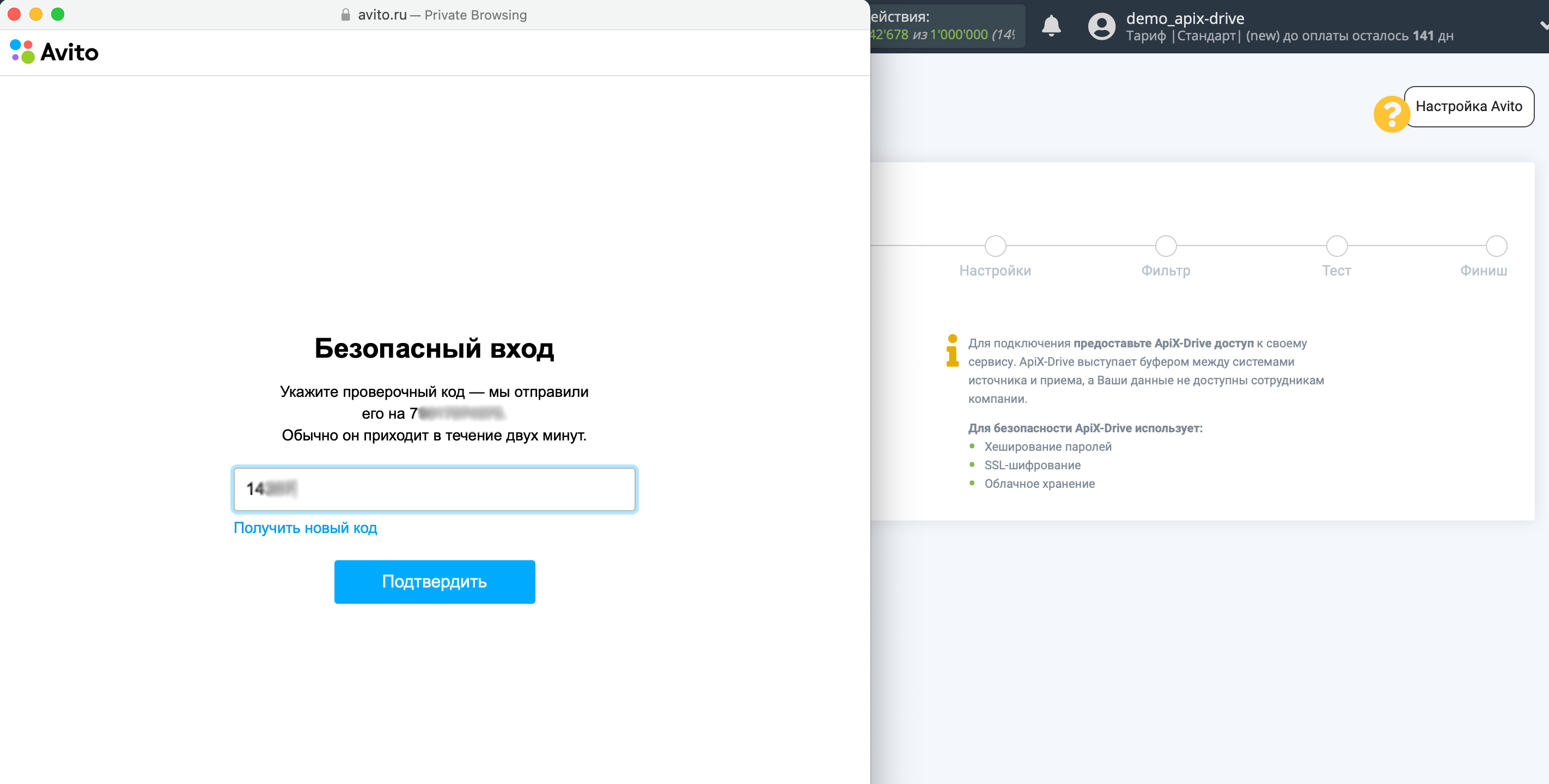
Task: Click the avito.ru address bar text
Action: click(x=382, y=15)
